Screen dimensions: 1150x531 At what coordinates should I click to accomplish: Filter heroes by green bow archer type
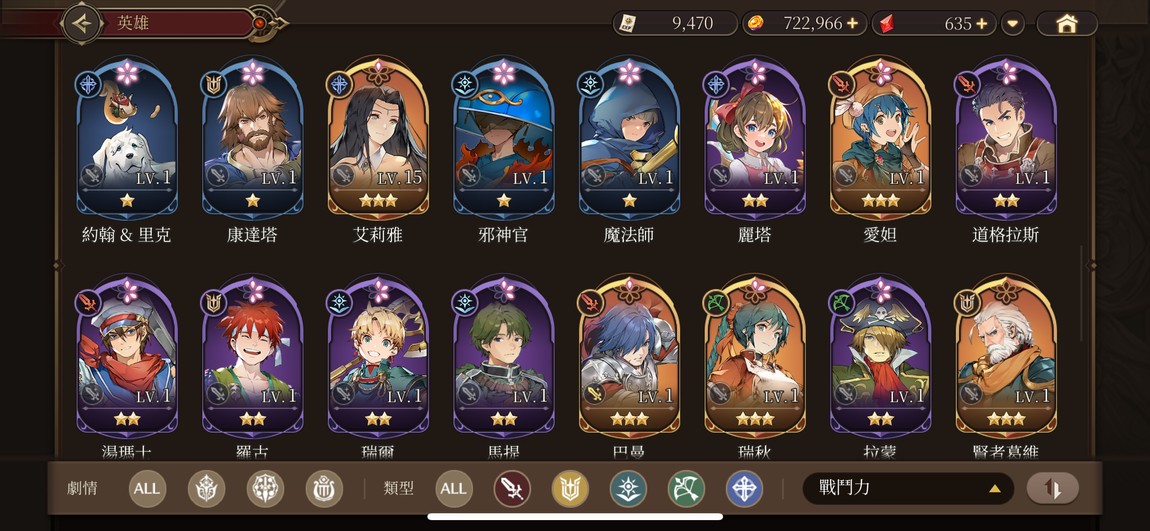686,489
